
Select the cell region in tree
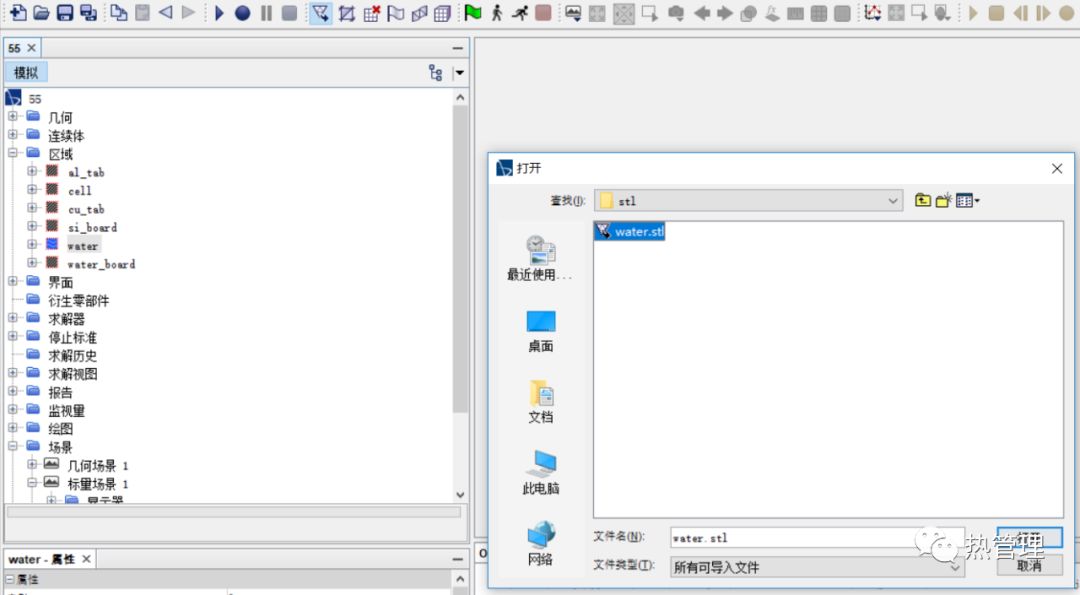79,191
